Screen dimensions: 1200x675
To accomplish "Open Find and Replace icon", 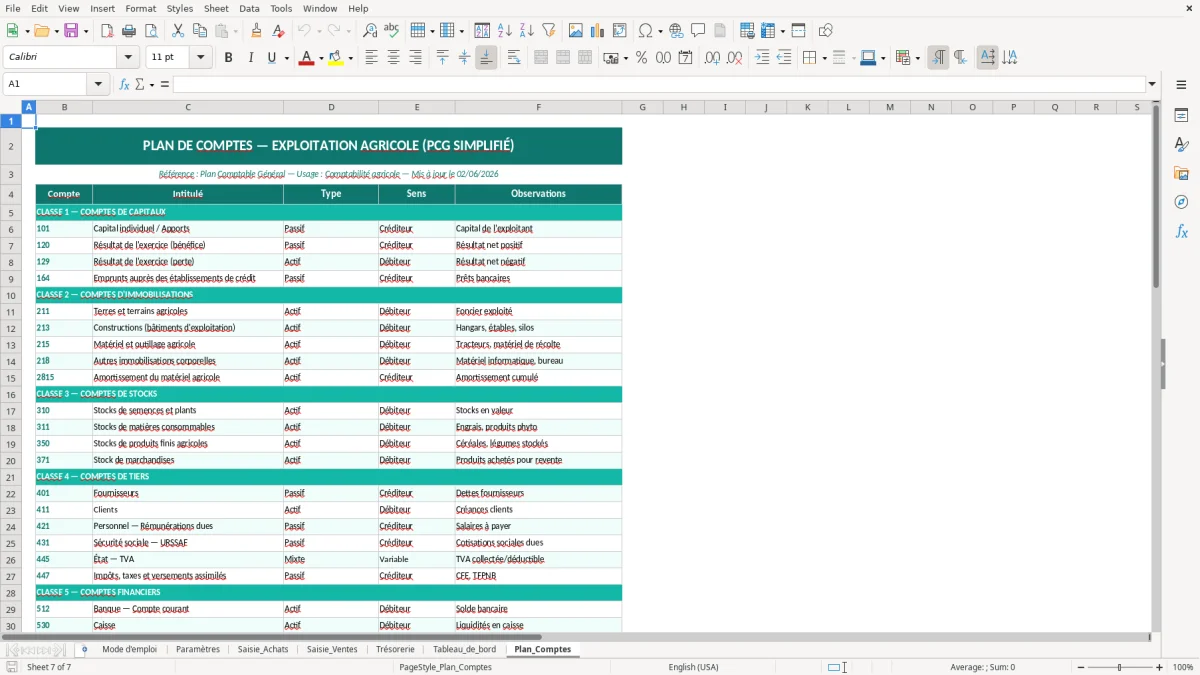I will (x=370, y=31).
